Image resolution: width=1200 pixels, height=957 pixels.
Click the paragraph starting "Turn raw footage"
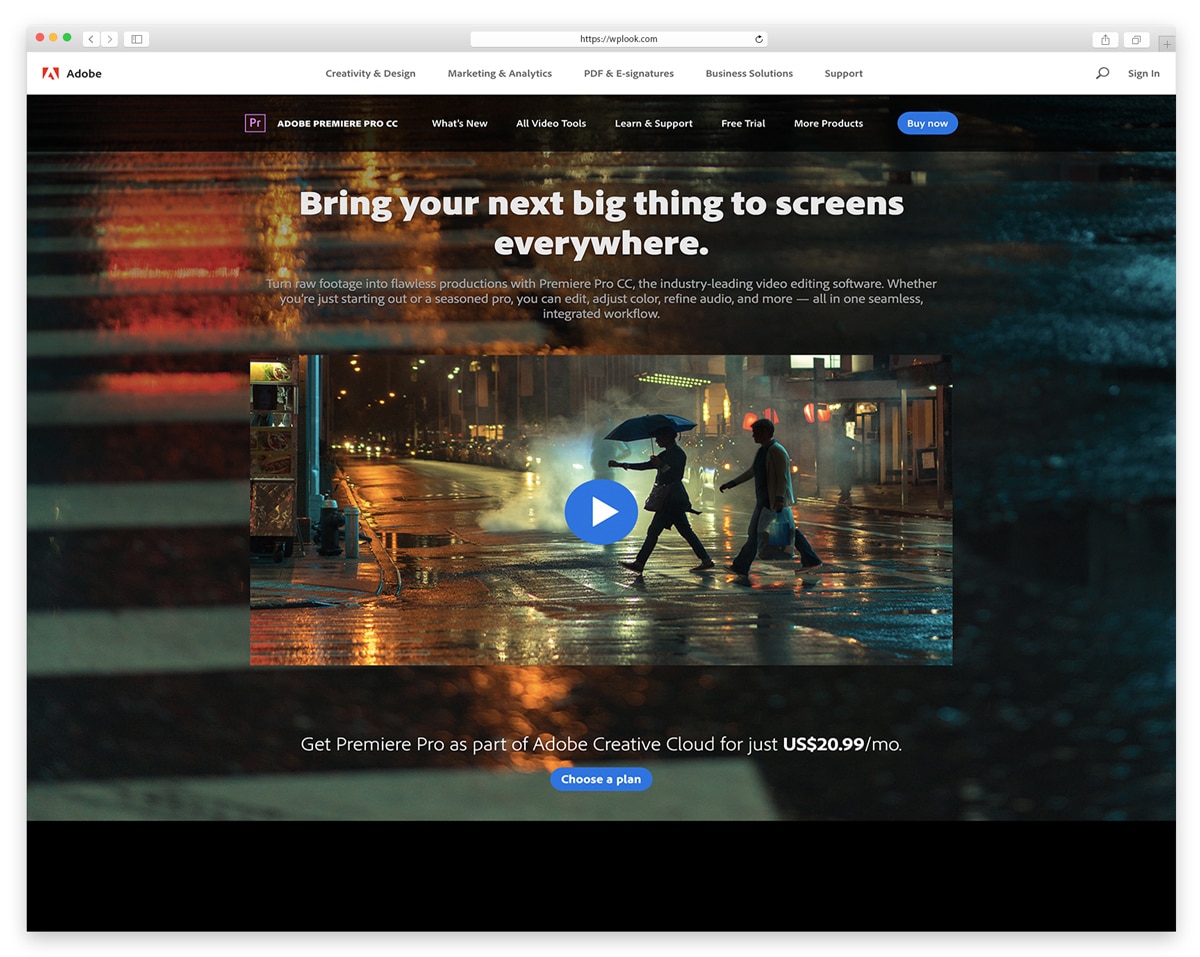[601, 298]
